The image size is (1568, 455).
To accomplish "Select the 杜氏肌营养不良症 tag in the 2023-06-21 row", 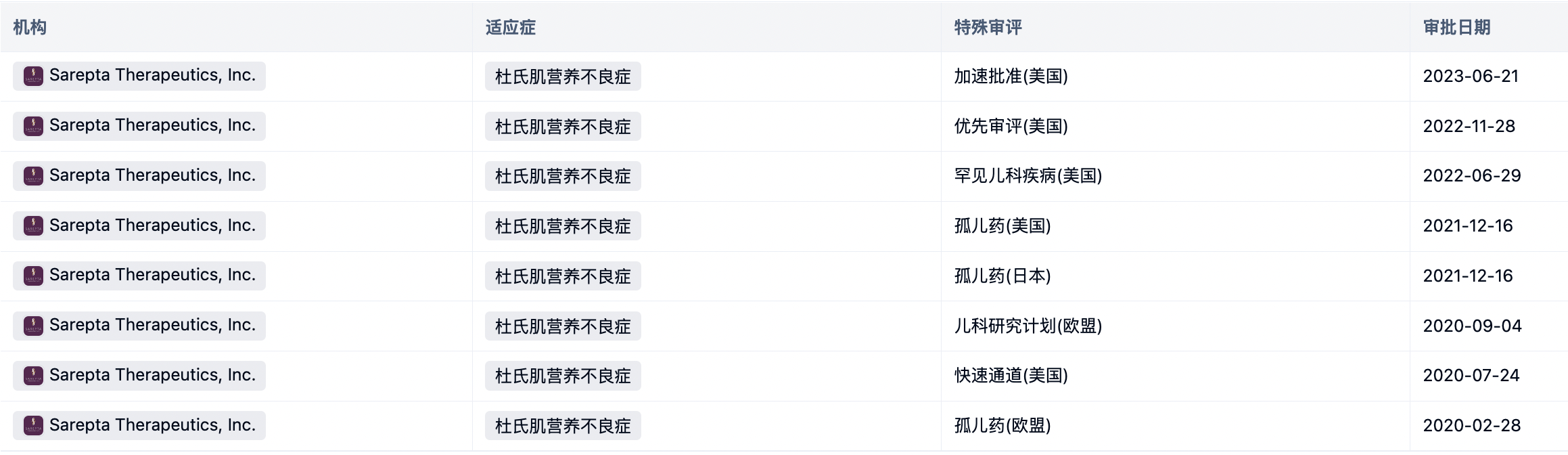I will coord(563,77).
